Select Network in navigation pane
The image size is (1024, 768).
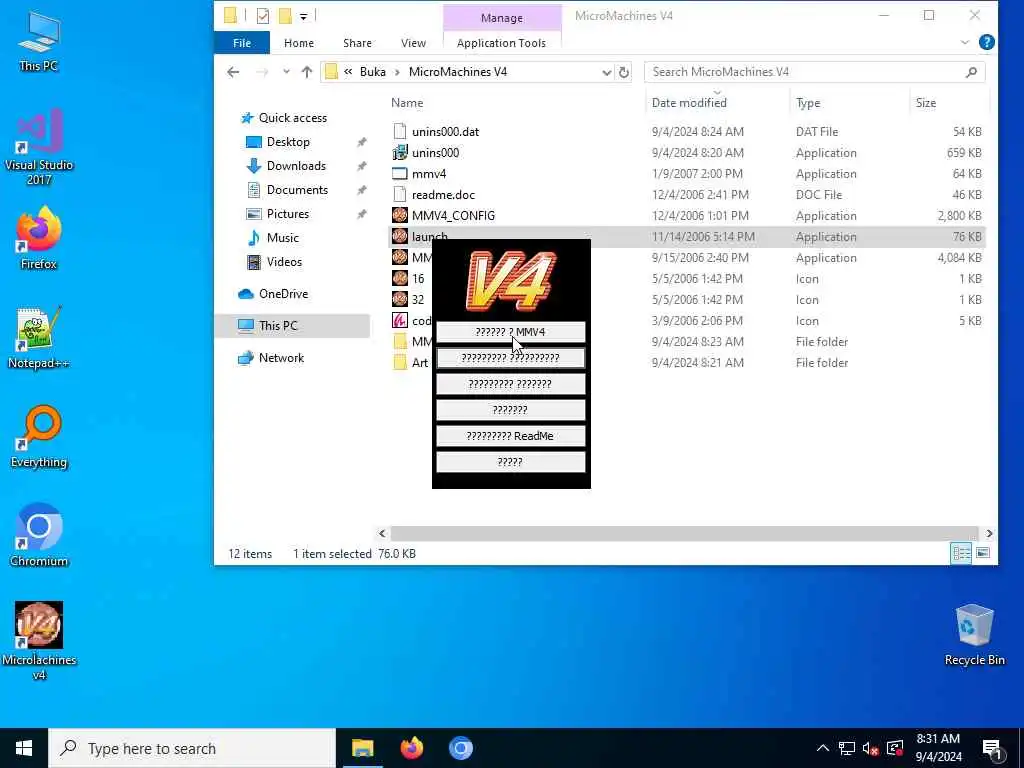281,358
